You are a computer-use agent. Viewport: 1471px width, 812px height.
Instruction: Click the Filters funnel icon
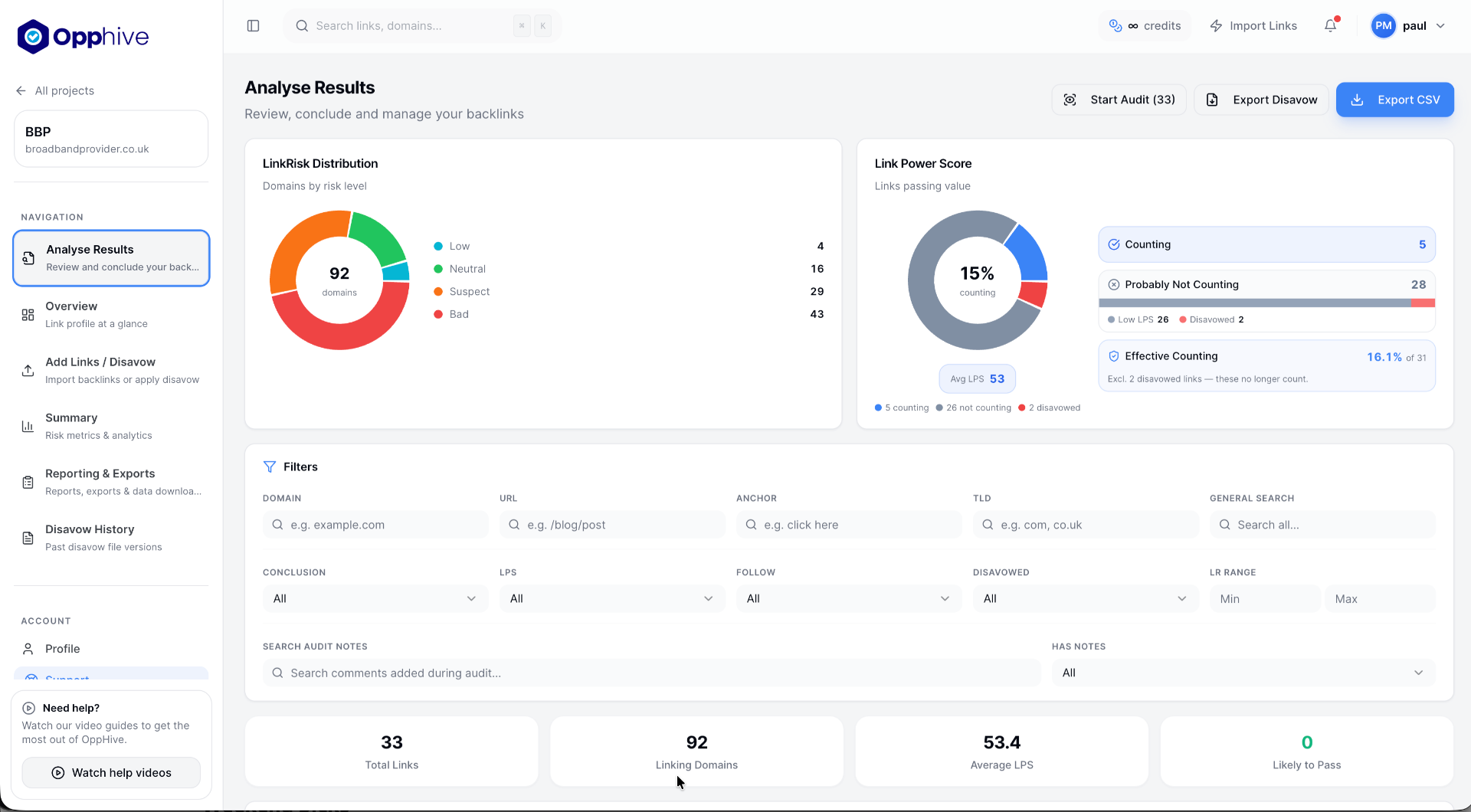[270, 467]
